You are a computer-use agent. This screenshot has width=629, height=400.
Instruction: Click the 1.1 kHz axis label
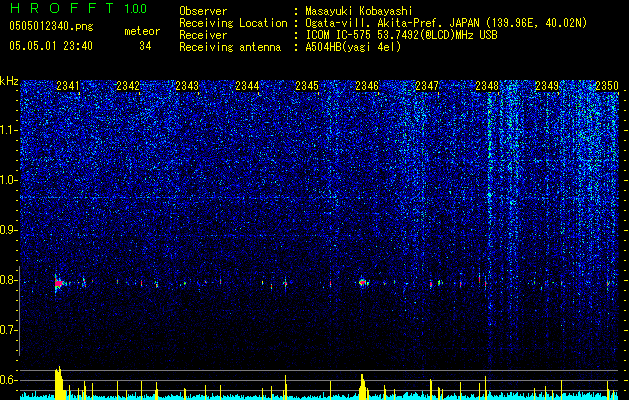[x=9, y=130]
